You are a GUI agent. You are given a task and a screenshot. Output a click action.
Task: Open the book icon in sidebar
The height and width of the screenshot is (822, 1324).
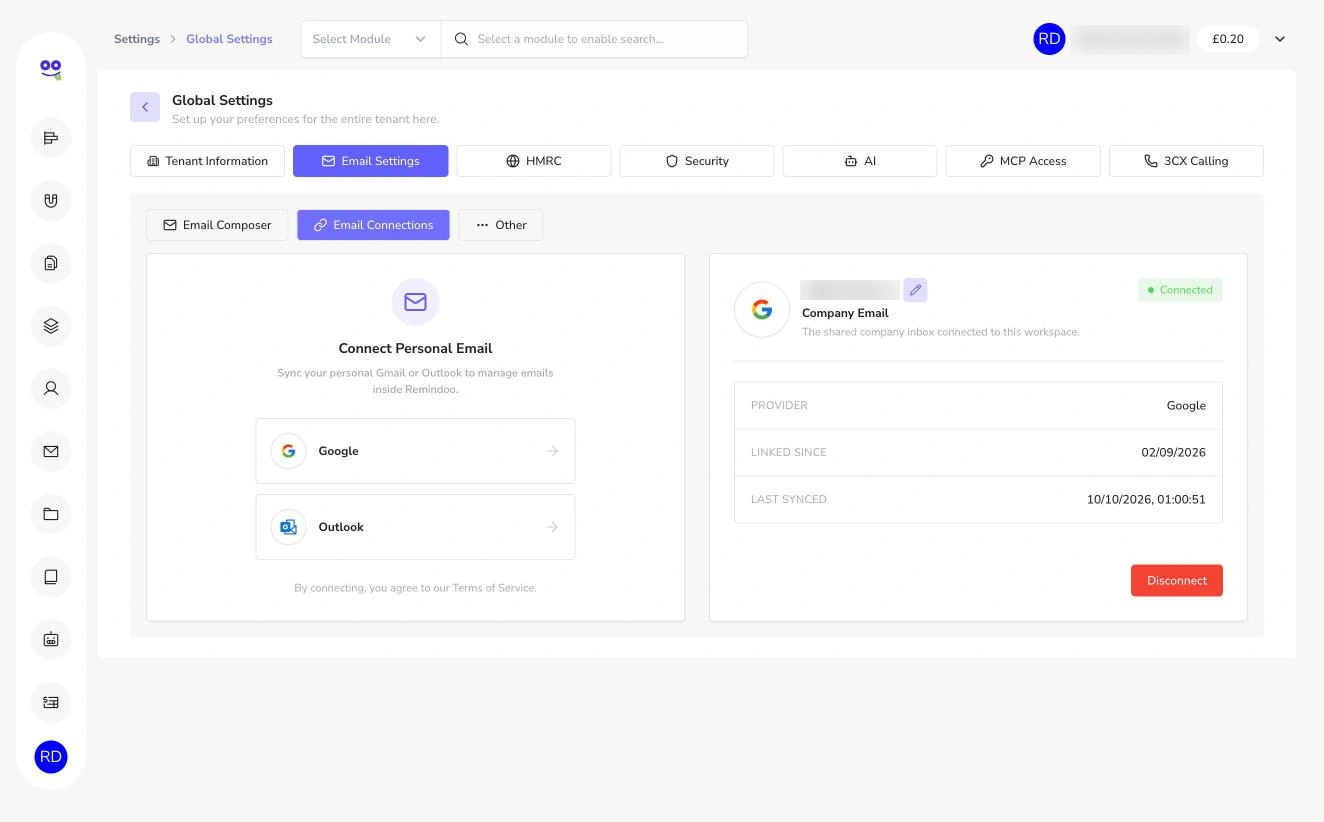(x=51, y=576)
